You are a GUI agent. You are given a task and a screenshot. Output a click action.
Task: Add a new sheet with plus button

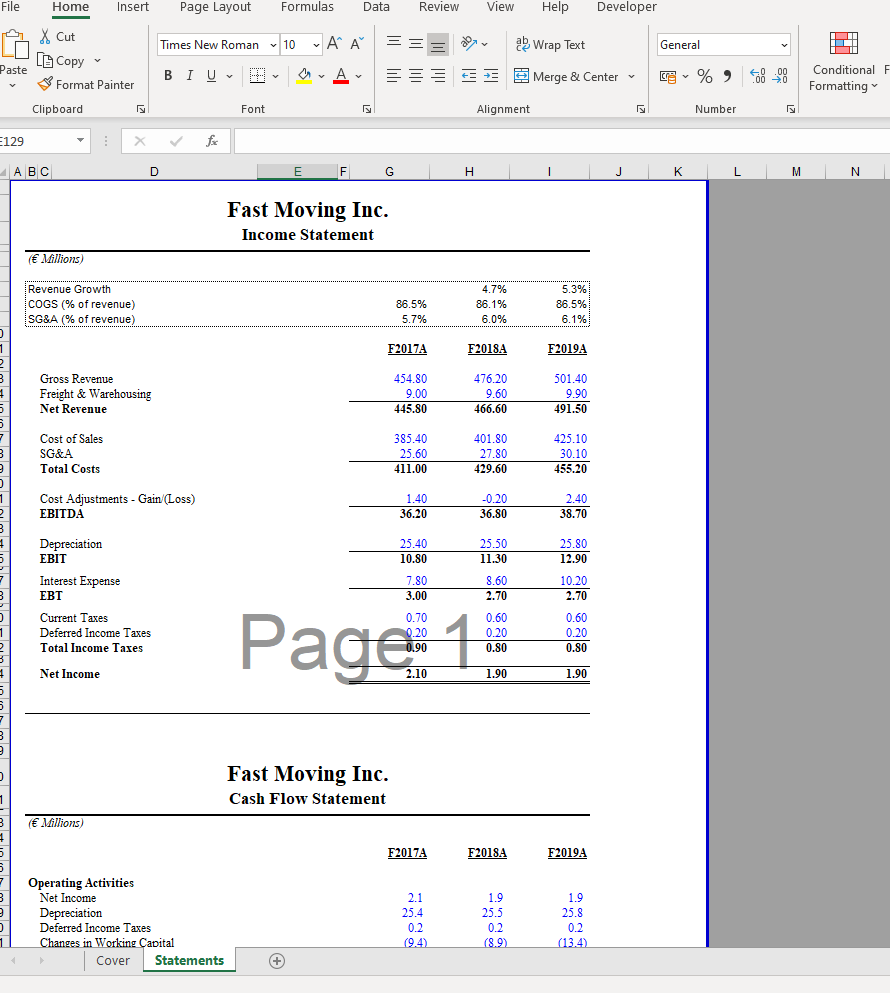[277, 961]
